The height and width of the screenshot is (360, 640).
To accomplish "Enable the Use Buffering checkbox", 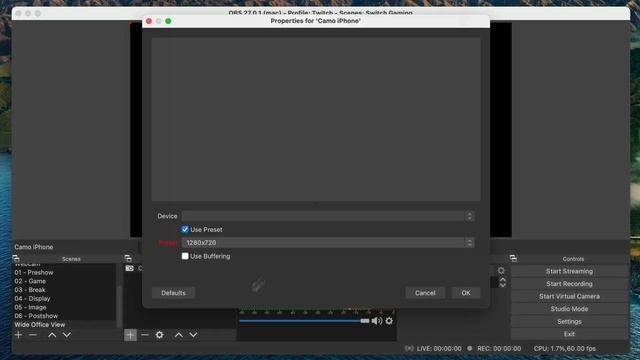I will click(x=185, y=256).
